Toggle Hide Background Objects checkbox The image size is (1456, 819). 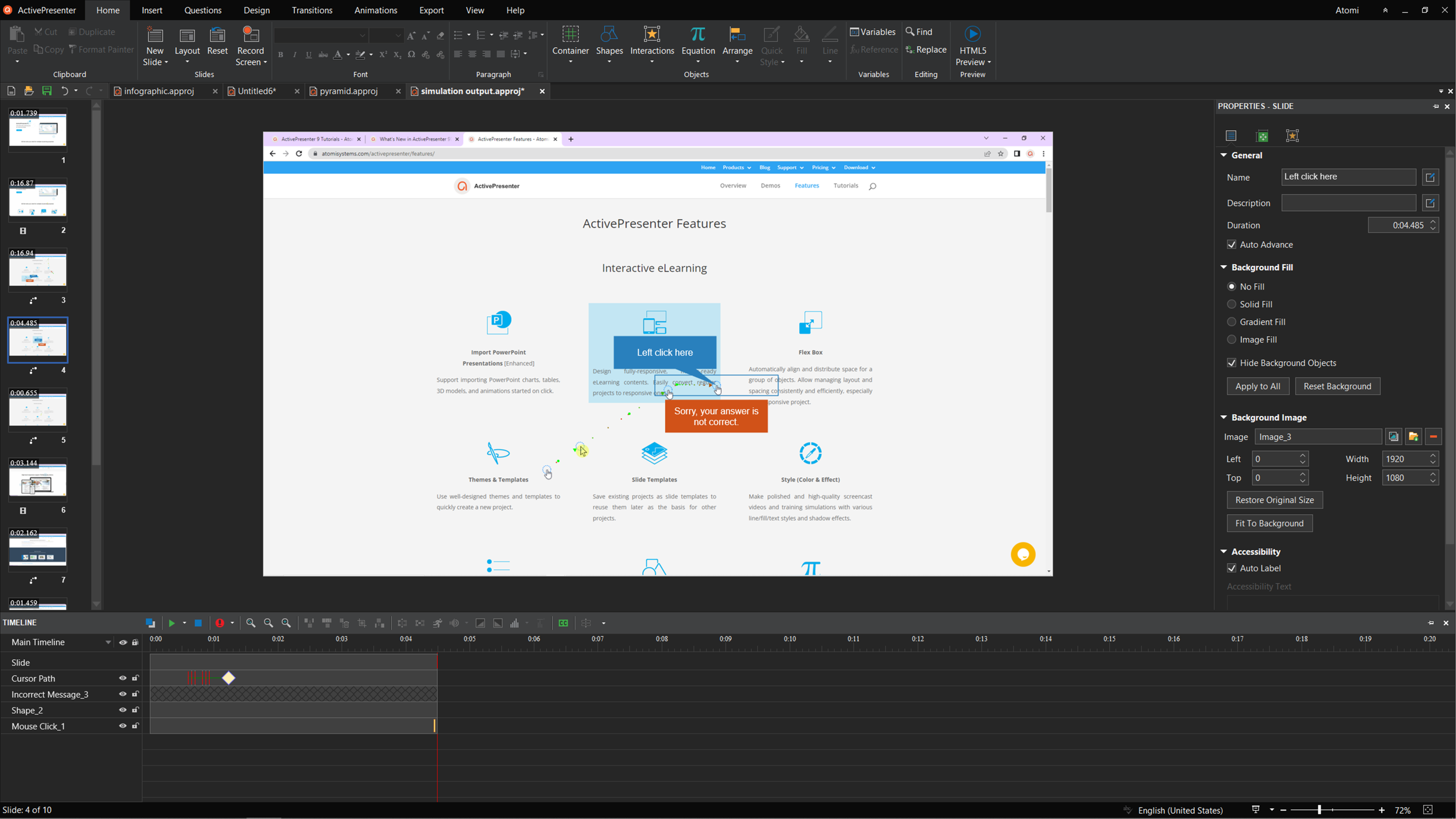[x=1232, y=363]
